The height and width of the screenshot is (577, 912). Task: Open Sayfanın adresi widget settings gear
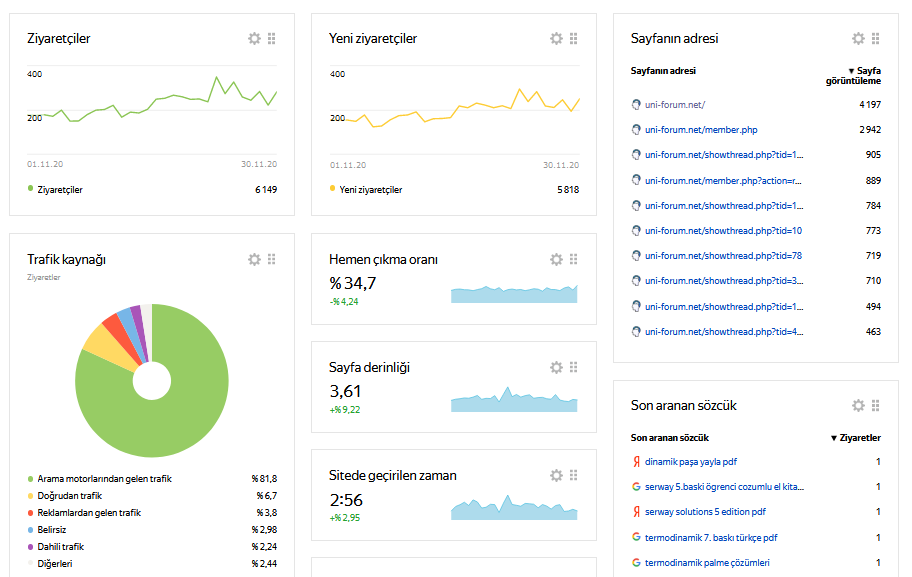tap(858, 38)
